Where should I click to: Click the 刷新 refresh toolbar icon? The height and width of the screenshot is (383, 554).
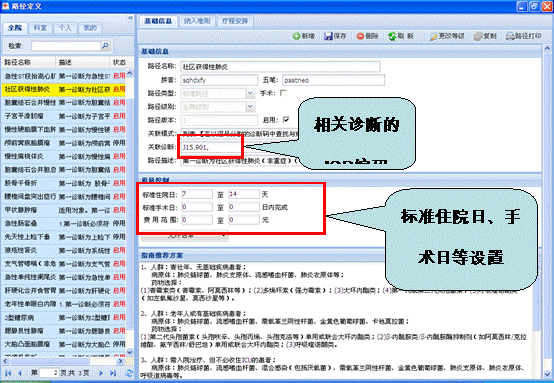[x=392, y=36]
